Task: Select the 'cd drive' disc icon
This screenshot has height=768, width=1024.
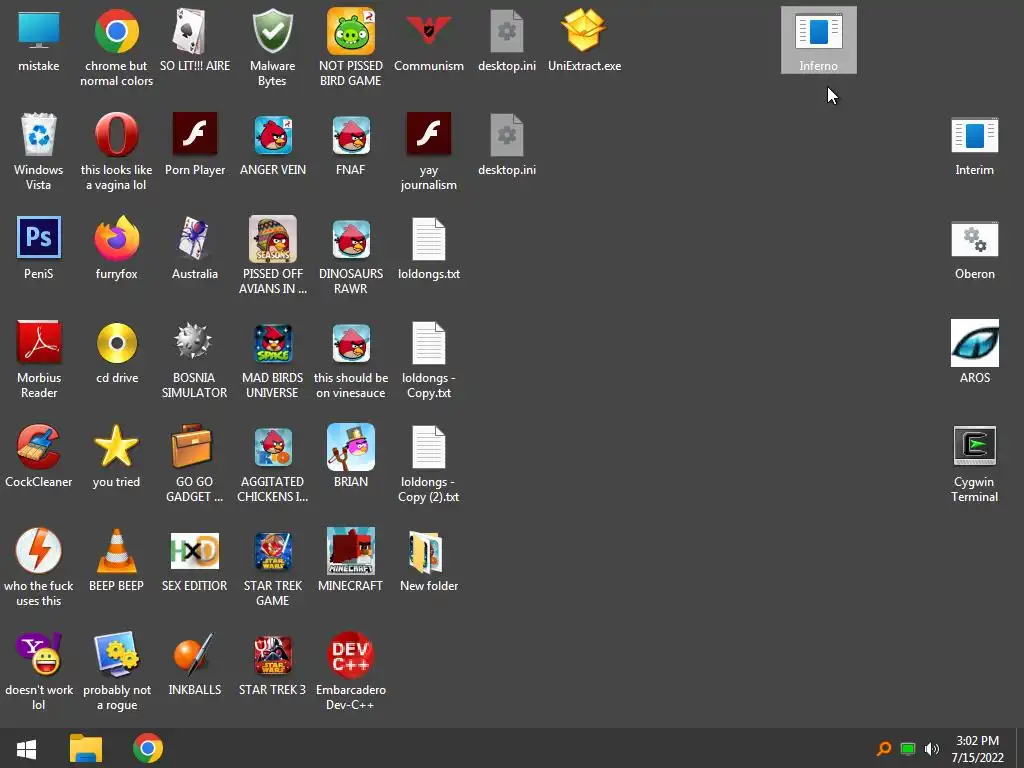Action: pyautogui.click(x=116, y=342)
